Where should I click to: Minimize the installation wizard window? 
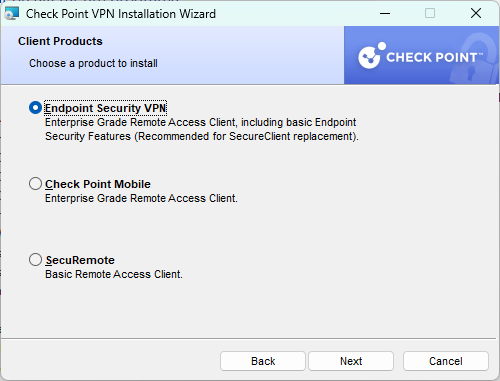385,14
